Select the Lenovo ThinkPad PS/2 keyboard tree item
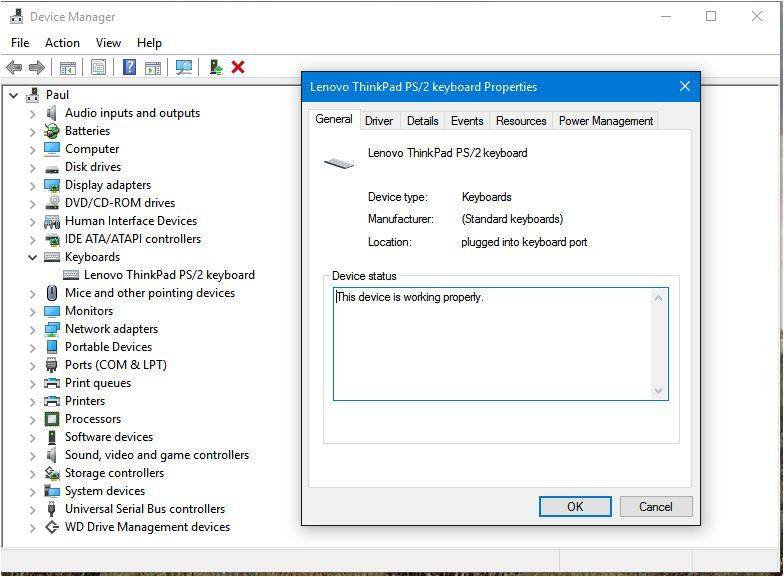Image resolution: width=784 pixels, height=577 pixels. (169, 275)
